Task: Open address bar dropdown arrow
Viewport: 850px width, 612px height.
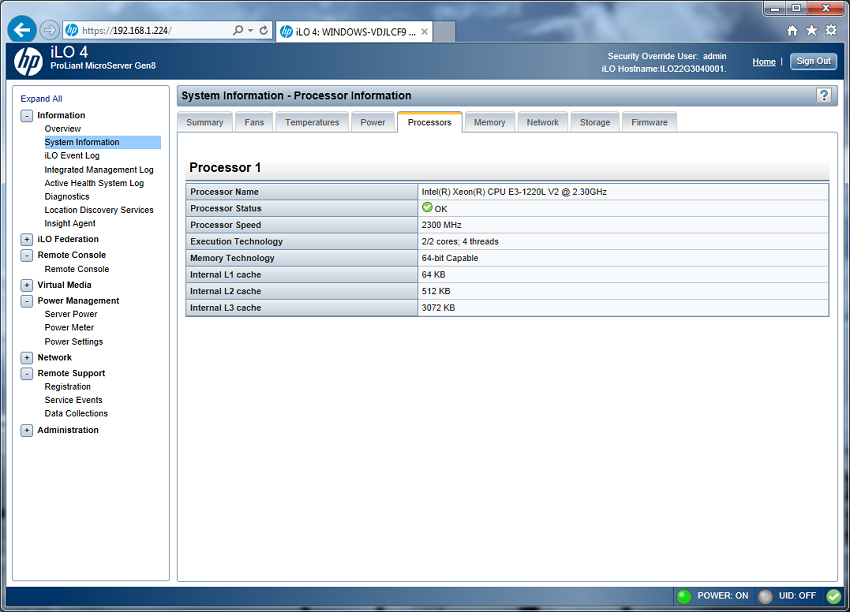Action: [250, 30]
